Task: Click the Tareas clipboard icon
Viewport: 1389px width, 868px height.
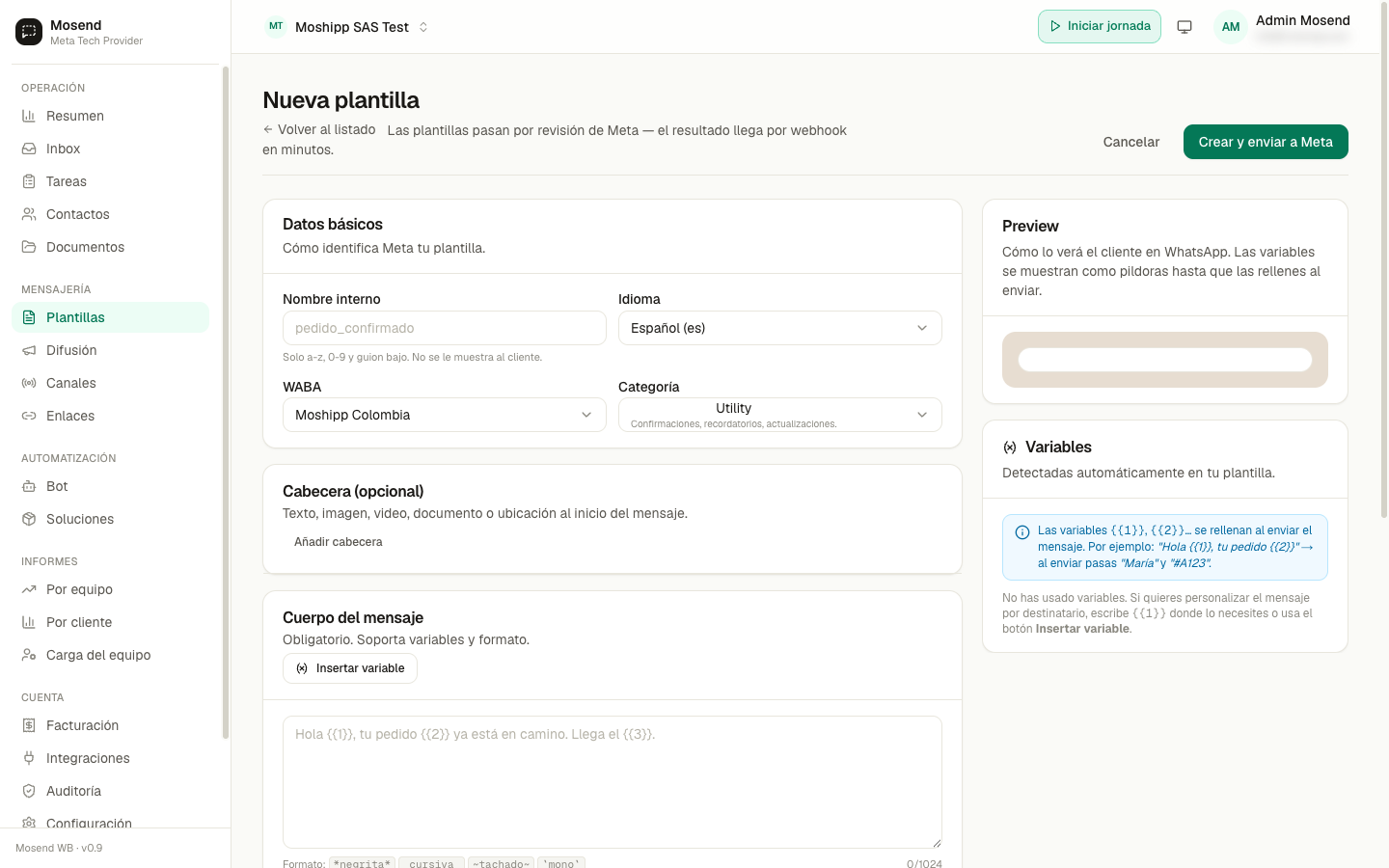Action: coord(29,181)
